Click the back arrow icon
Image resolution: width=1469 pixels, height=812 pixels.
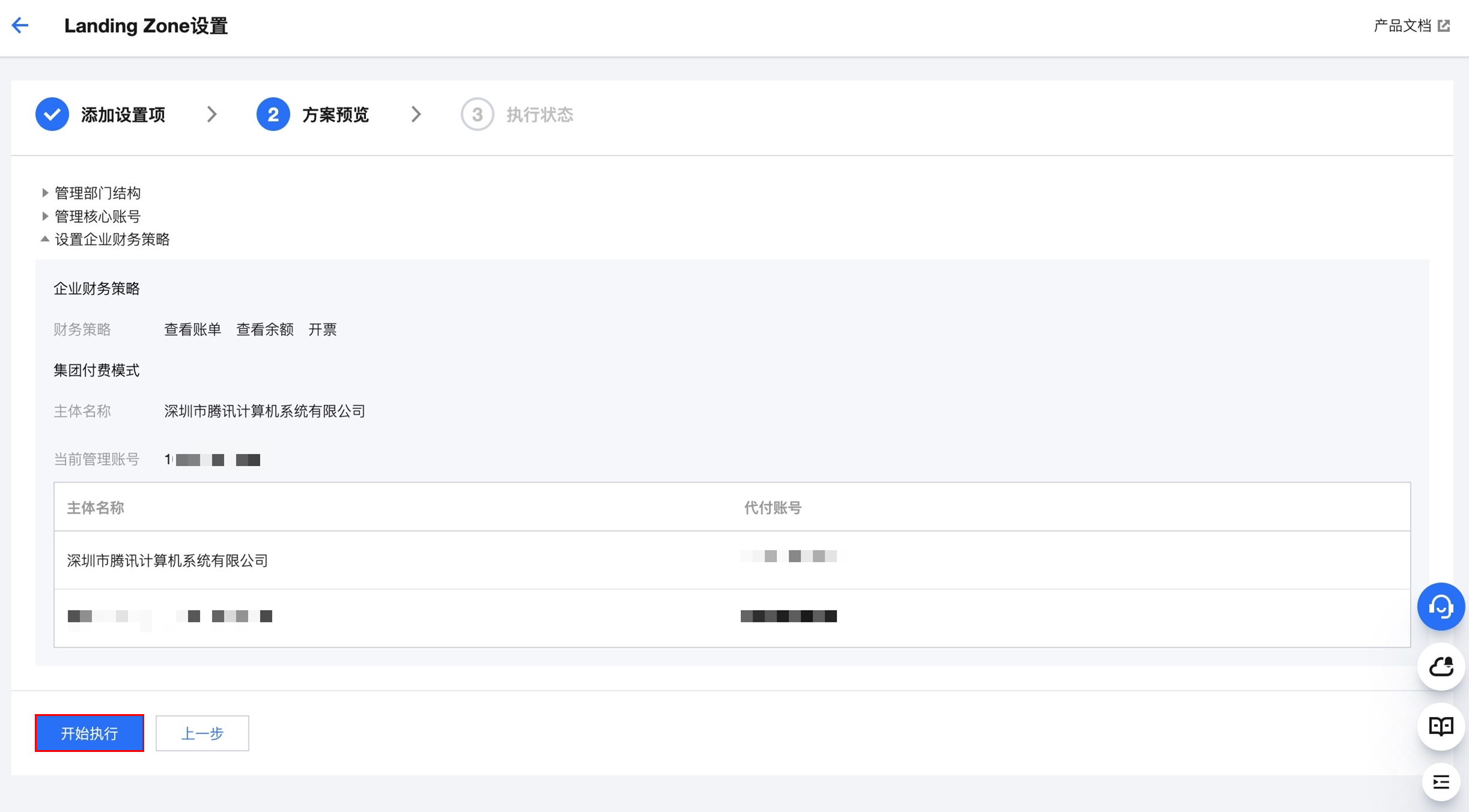click(20, 25)
